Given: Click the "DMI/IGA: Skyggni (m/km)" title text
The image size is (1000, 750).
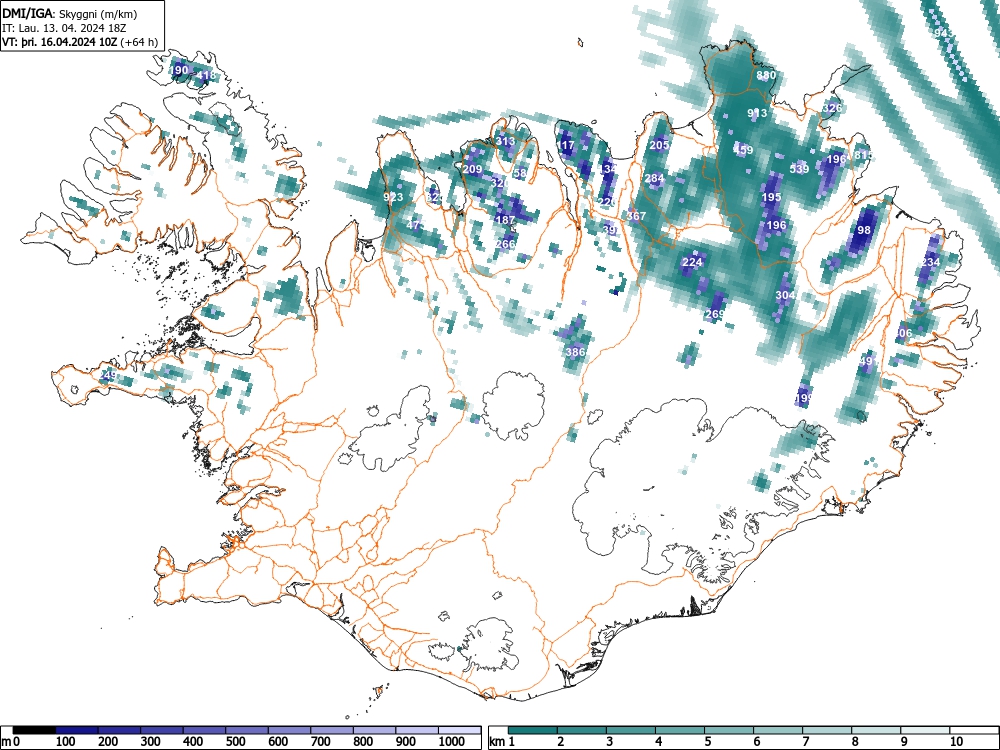Looking at the screenshot, I should click(x=70, y=13).
